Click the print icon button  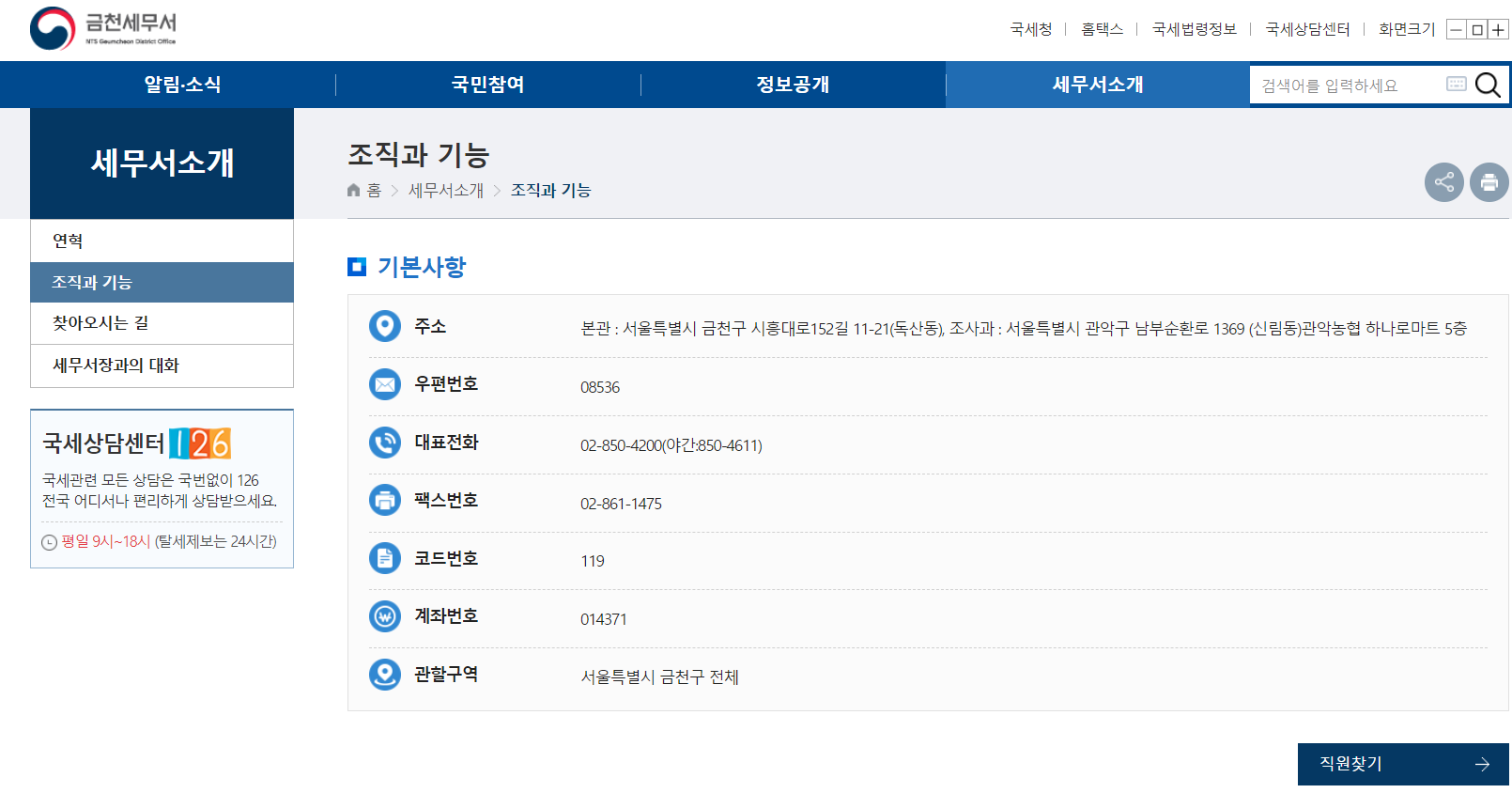[1489, 182]
